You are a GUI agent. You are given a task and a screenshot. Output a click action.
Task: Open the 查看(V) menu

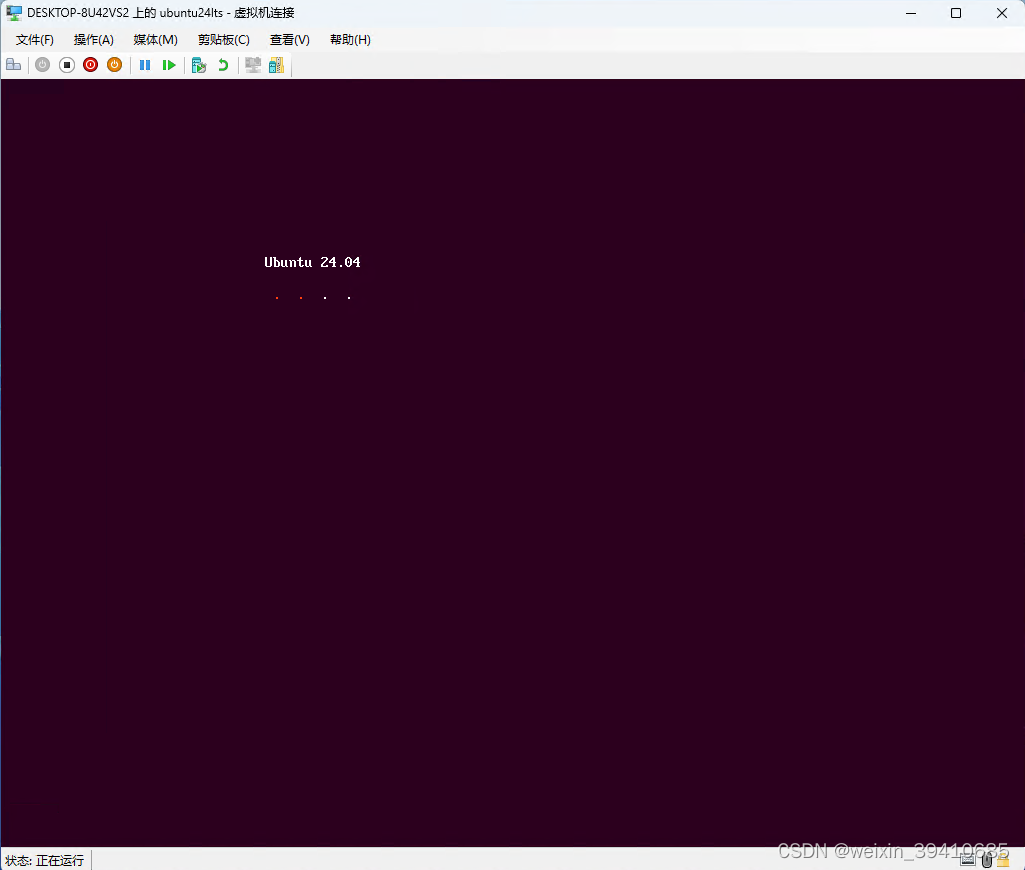pos(289,39)
